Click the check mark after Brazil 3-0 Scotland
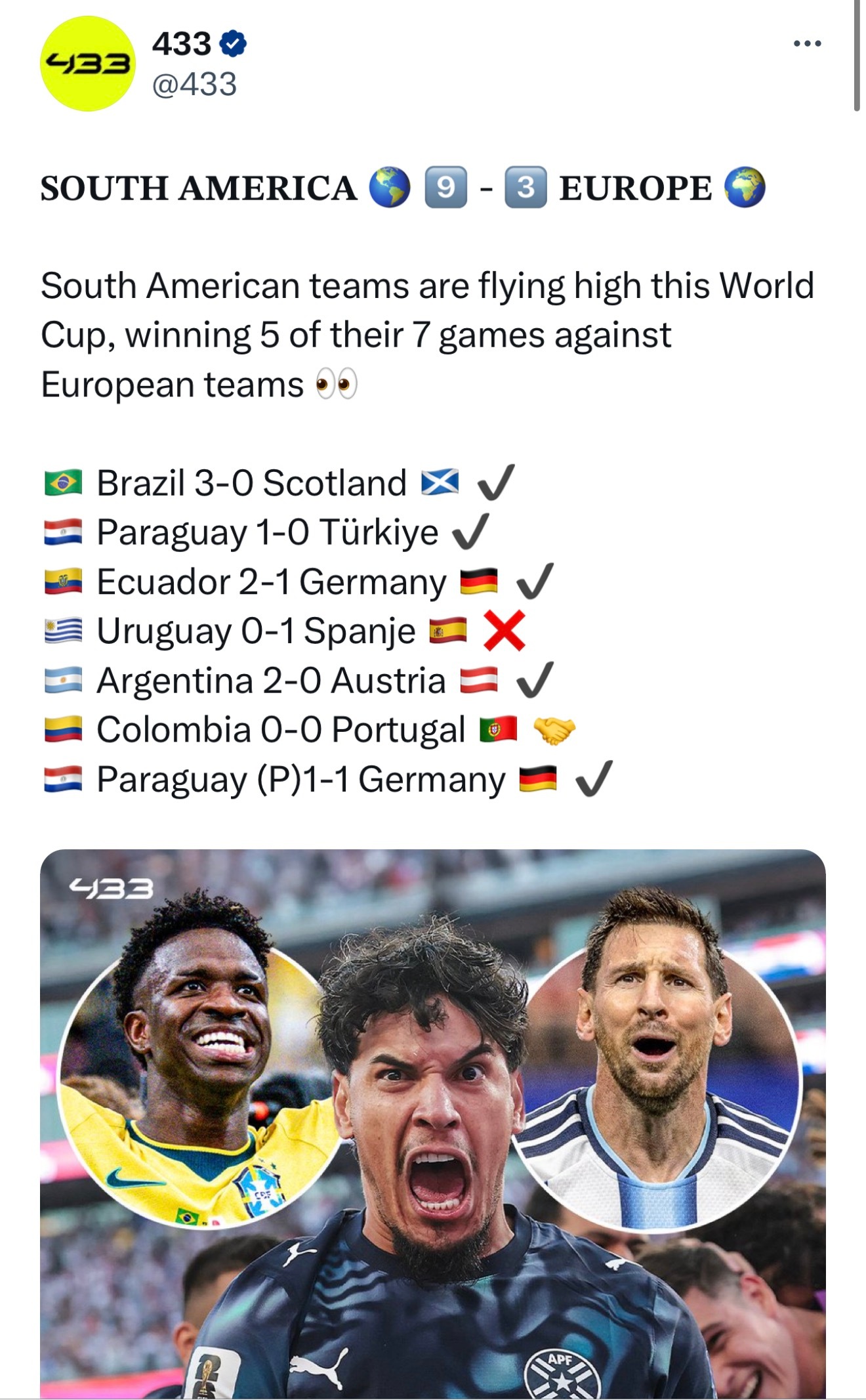866x1400 pixels. [x=496, y=482]
